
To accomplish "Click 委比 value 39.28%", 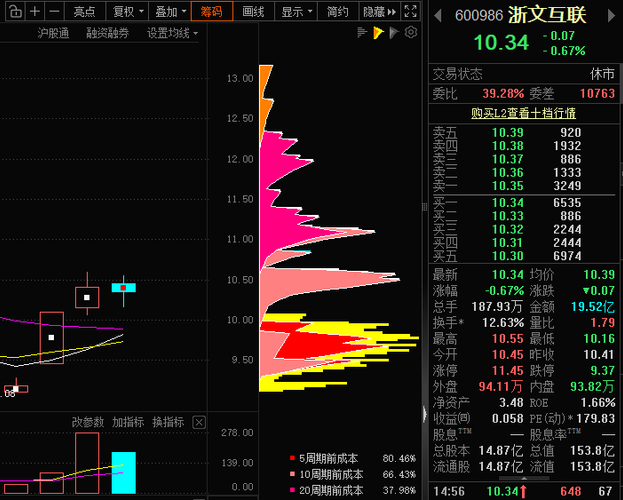I will tap(503, 94).
